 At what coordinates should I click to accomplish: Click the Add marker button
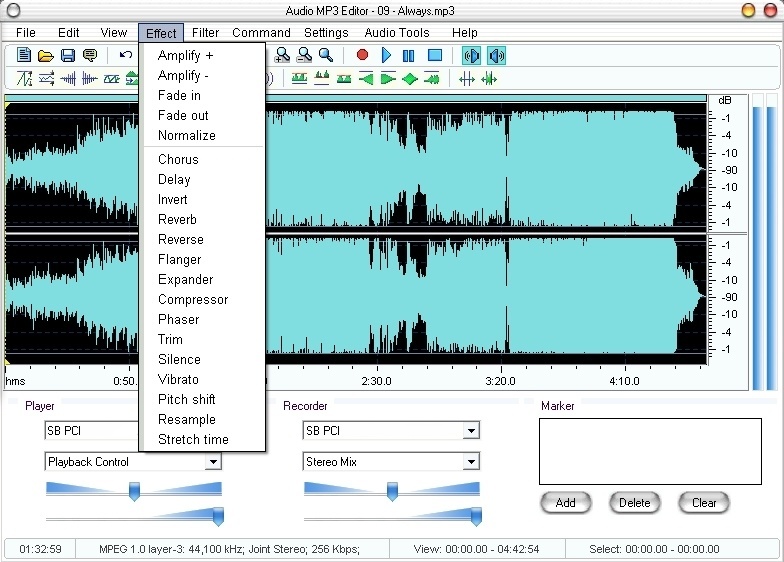(x=566, y=502)
